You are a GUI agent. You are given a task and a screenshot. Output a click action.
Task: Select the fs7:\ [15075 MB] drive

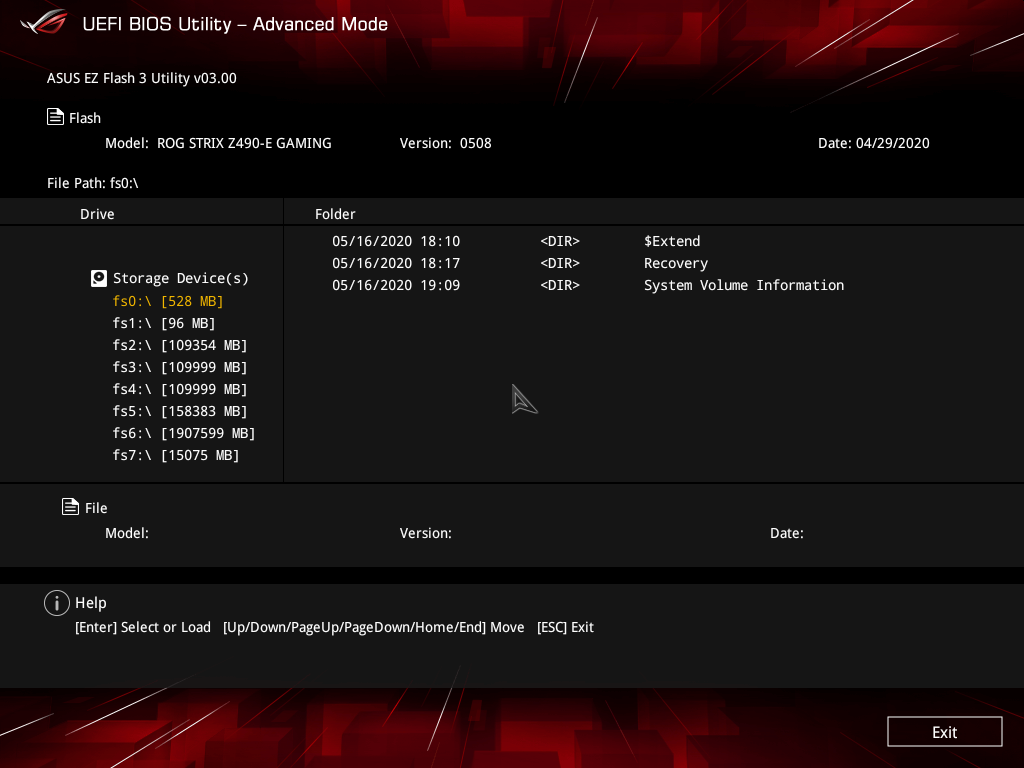tap(176, 455)
